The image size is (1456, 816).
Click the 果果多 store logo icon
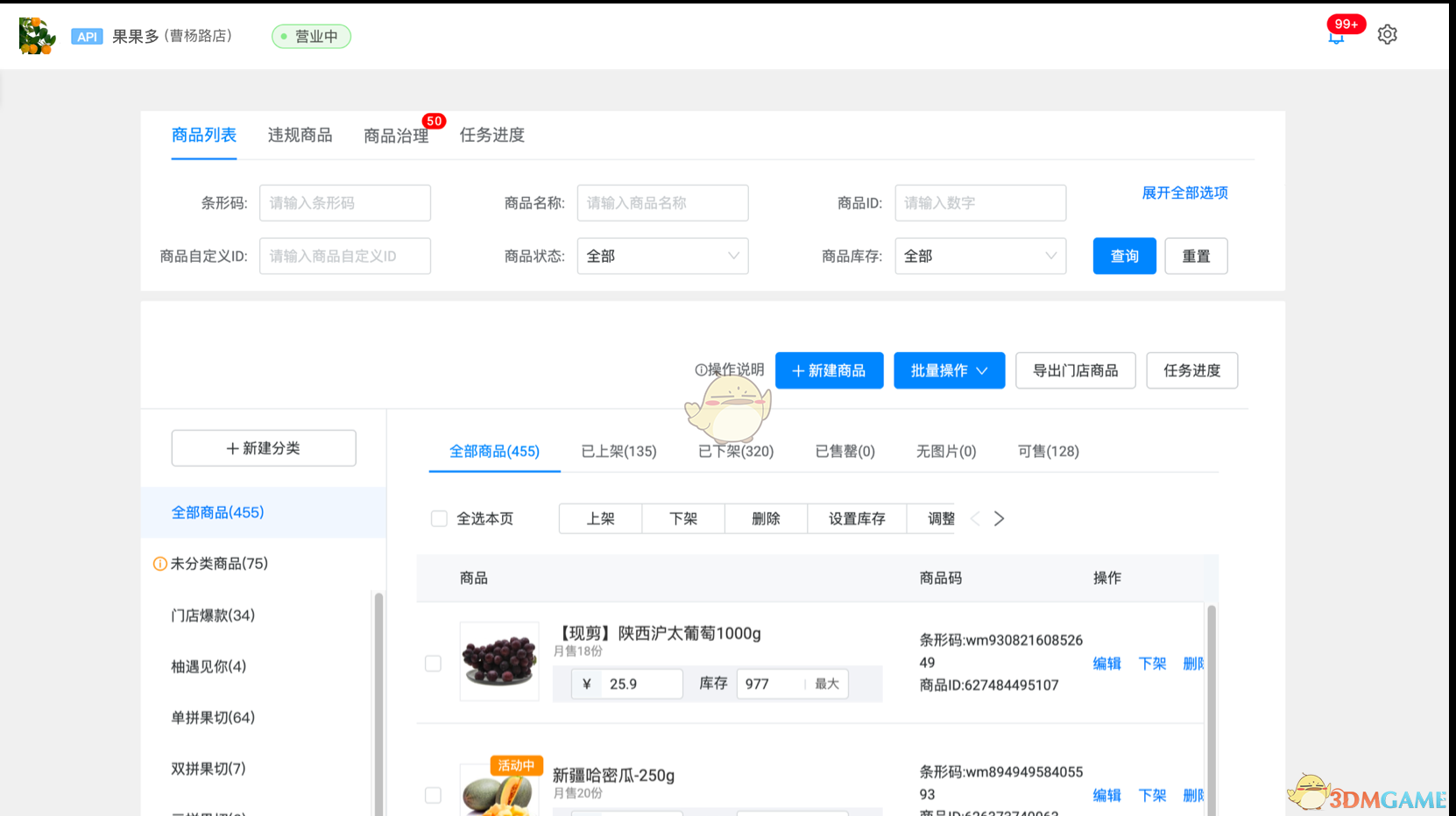(37, 35)
